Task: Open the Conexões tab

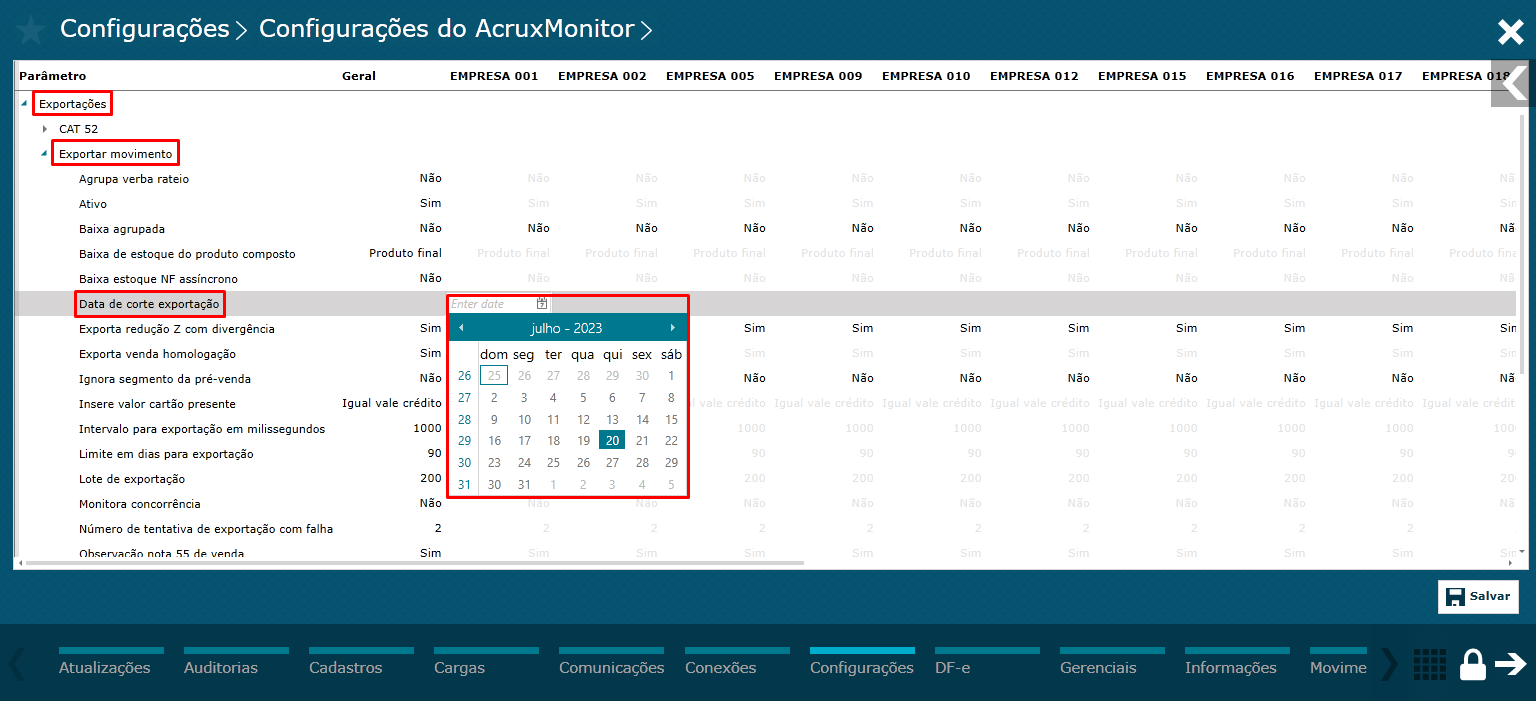Action: (737, 664)
